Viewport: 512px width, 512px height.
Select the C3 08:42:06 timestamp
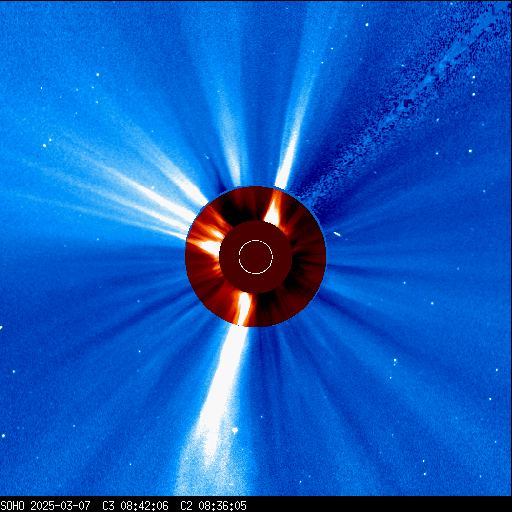[135, 506]
